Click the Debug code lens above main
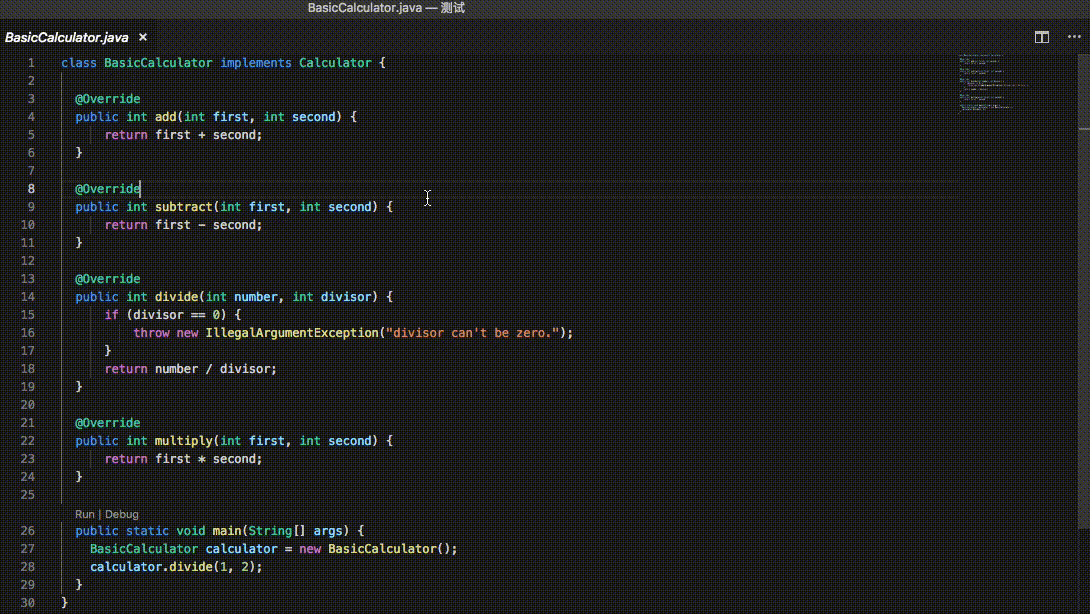Viewport: 1090px width, 614px height. click(122, 514)
